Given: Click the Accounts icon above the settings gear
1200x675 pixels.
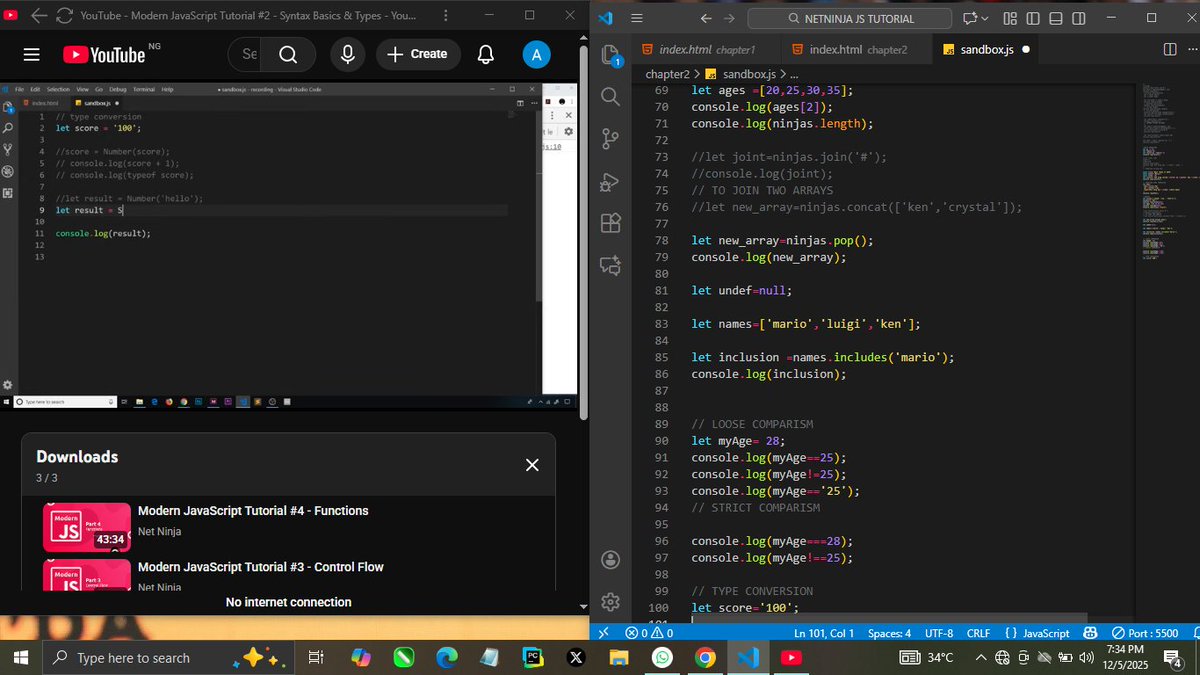Looking at the screenshot, I should point(611,559).
